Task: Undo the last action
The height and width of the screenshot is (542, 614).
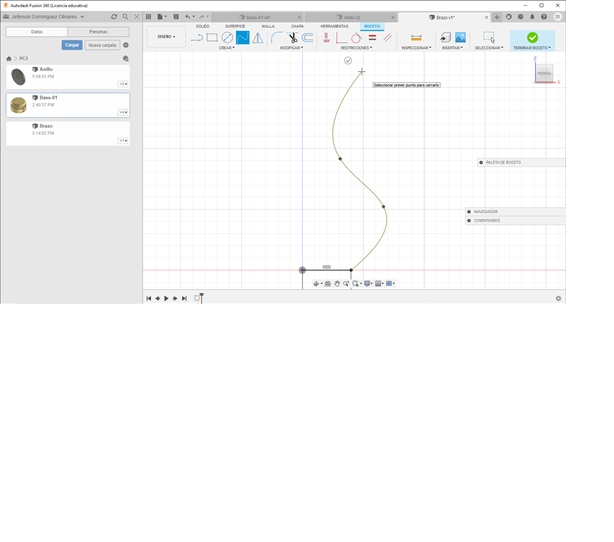Action: coord(188,17)
